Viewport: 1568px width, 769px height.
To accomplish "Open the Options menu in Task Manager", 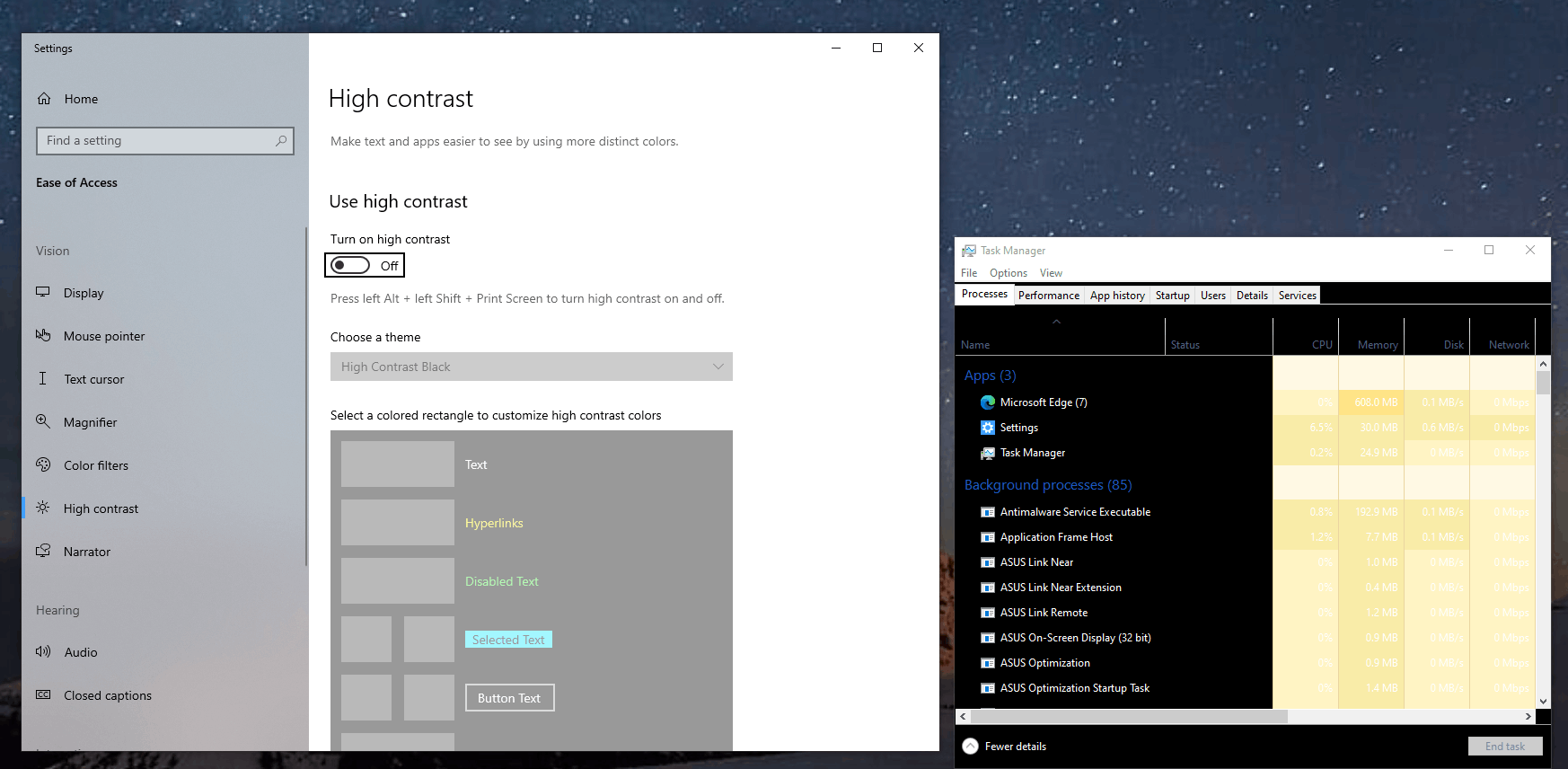I will point(1009,273).
